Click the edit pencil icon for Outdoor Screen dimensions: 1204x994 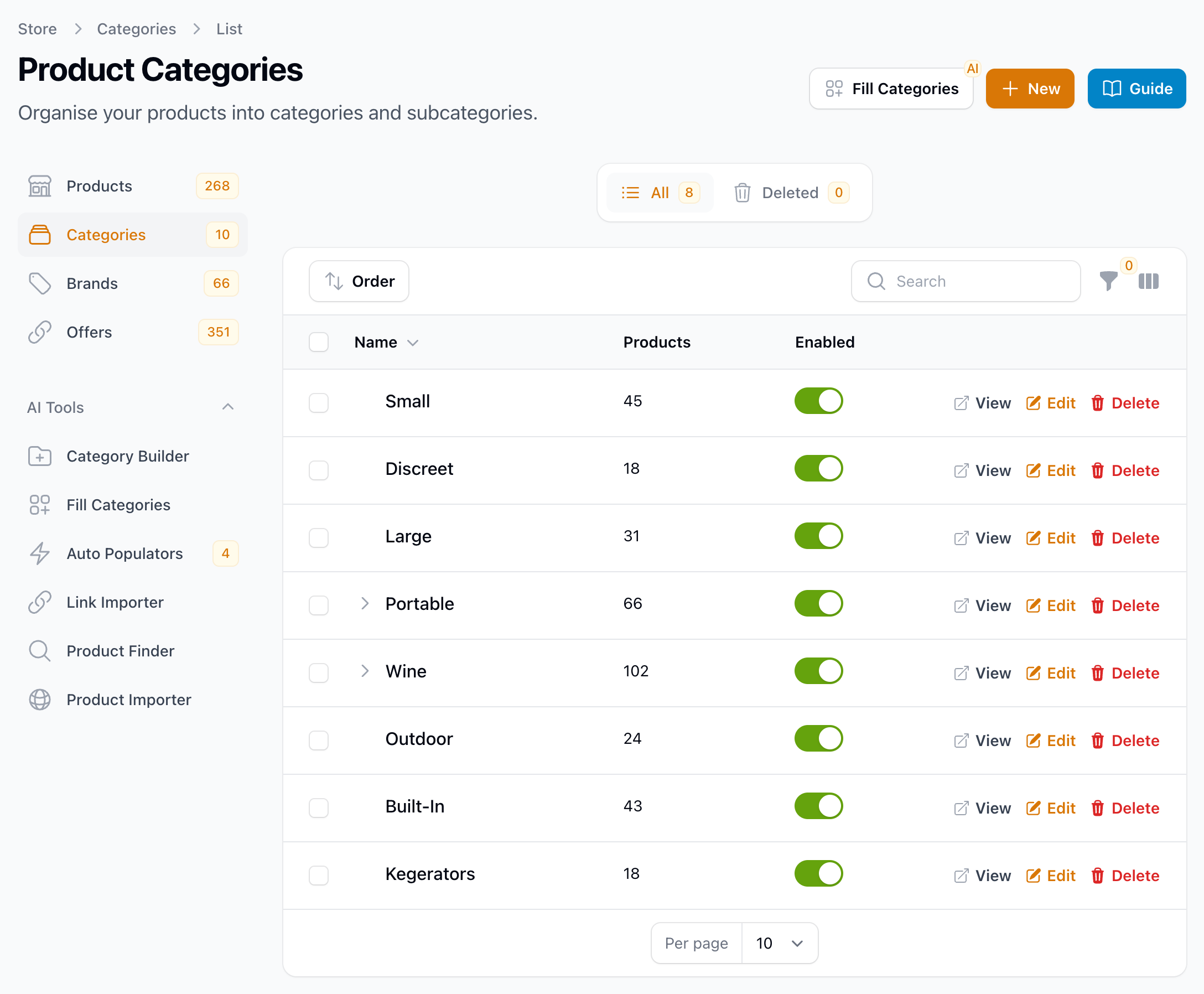(x=1033, y=741)
